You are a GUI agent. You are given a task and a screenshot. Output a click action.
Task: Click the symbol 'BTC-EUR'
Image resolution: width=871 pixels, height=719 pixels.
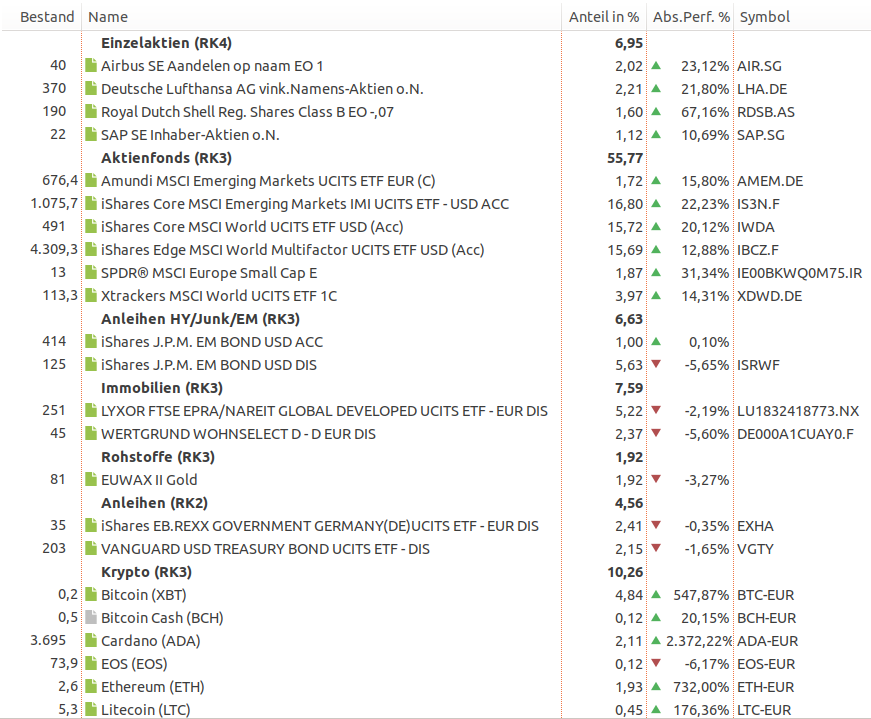click(x=765, y=595)
